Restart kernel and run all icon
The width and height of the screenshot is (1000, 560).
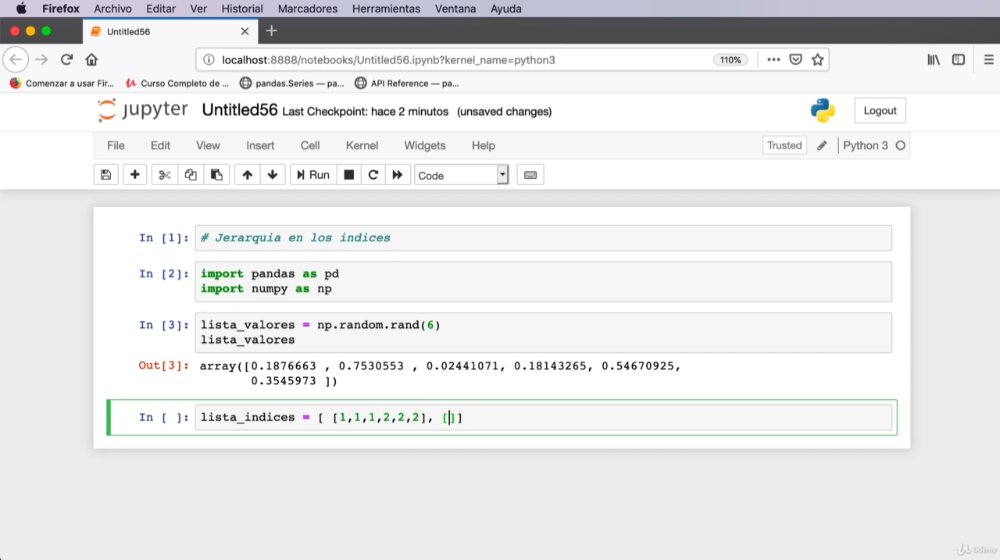pyautogui.click(x=397, y=175)
